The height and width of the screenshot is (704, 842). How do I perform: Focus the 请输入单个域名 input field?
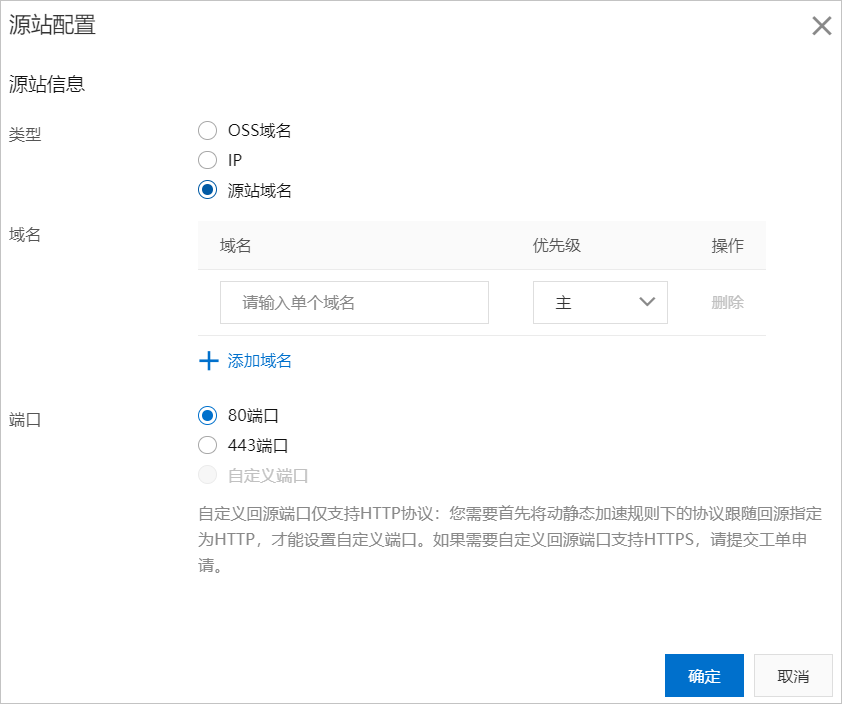[x=354, y=302]
